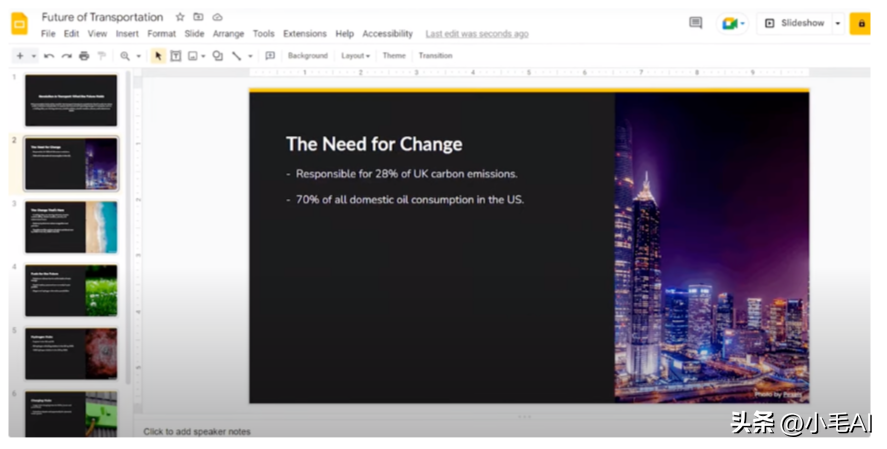Open the Arrange menu
The width and height of the screenshot is (887, 449).
(x=229, y=34)
